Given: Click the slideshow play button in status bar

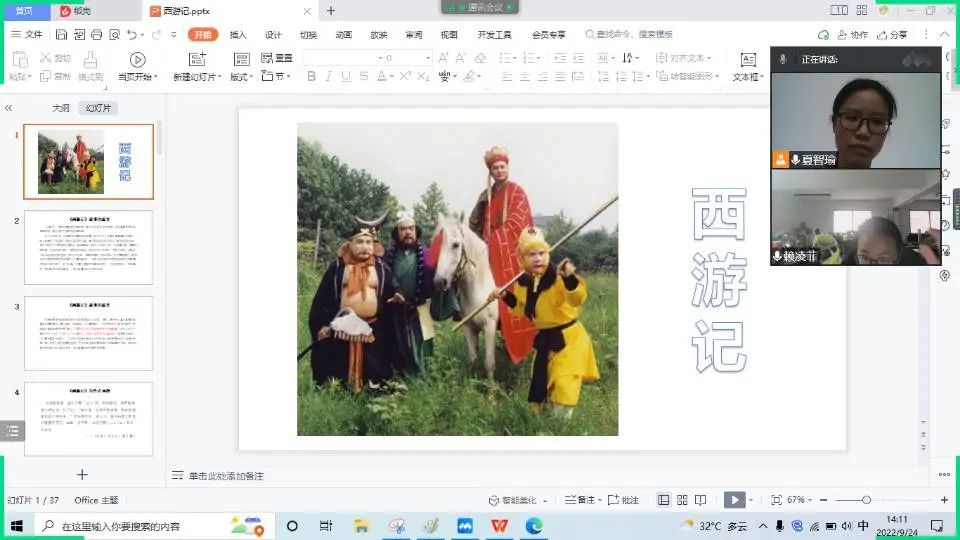Looking at the screenshot, I should (734, 500).
